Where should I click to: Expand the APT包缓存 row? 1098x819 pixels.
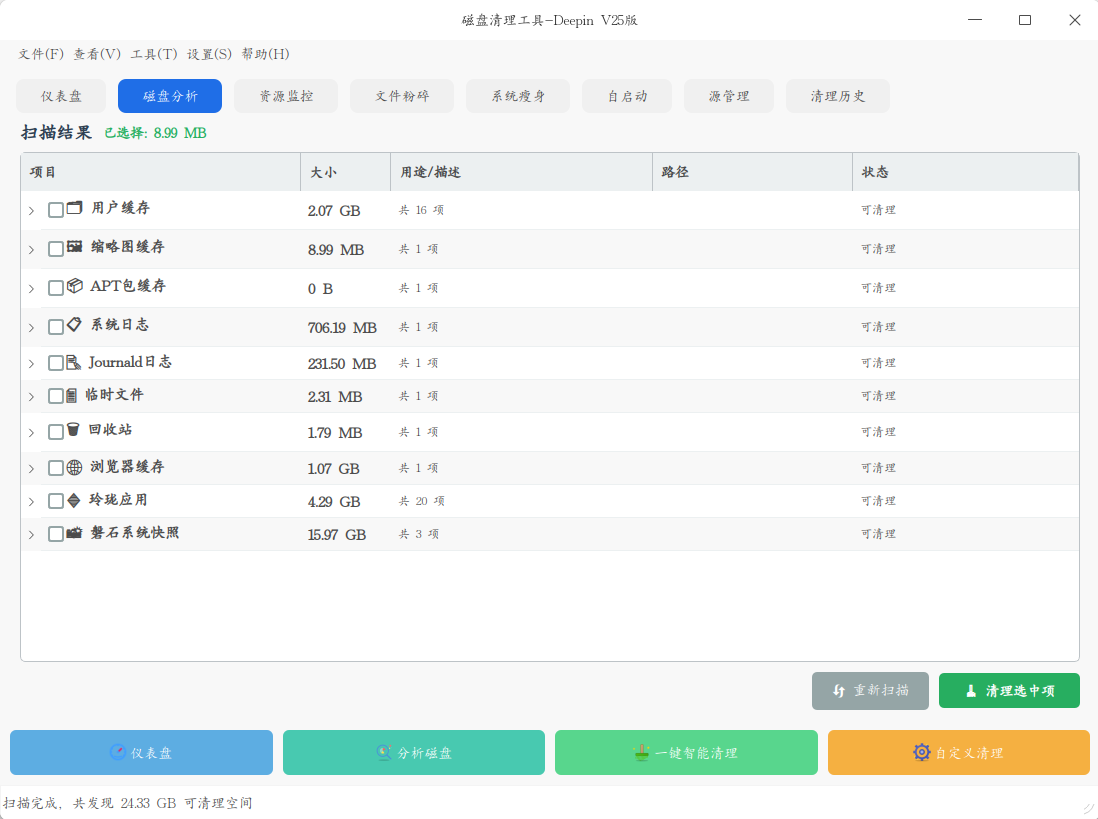click(x=32, y=289)
